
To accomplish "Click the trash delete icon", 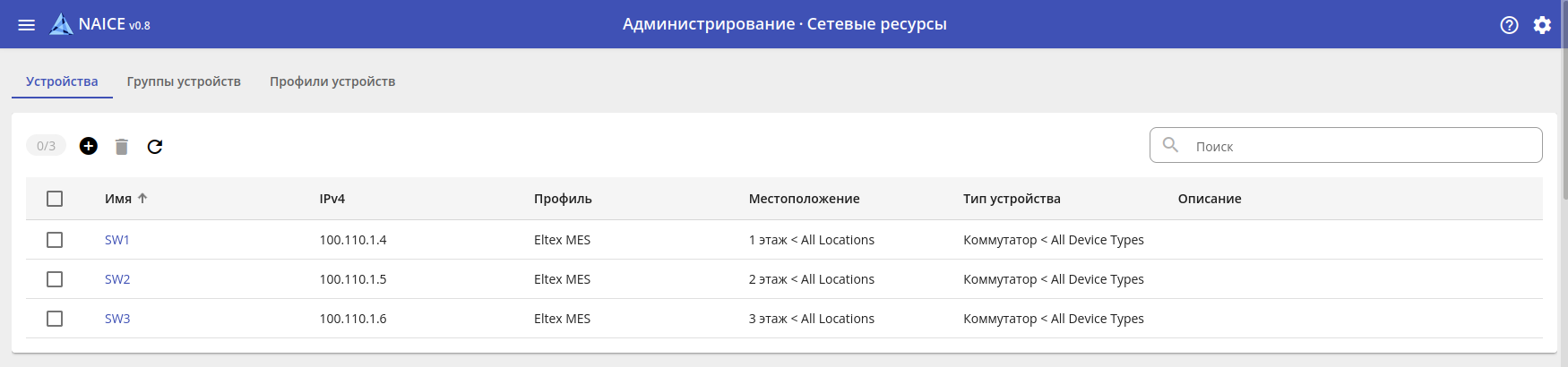I will click(122, 147).
